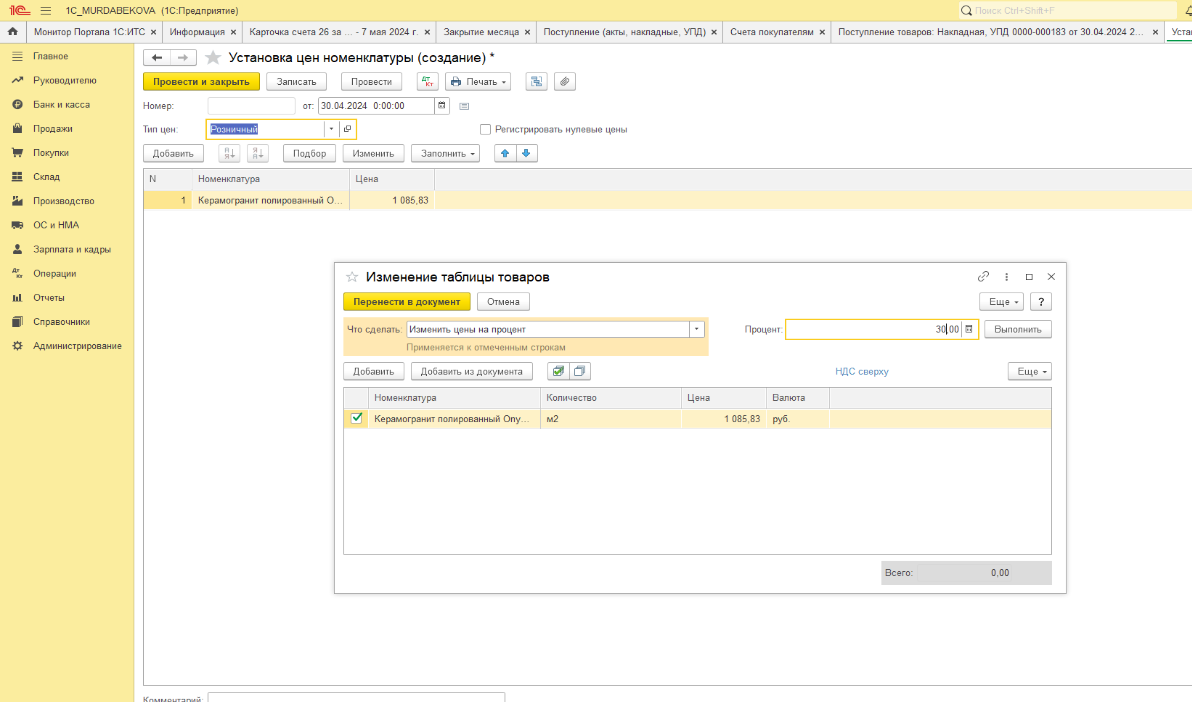Click the Процент input field
Image resolution: width=1192 pixels, height=702 pixels.
873,329
